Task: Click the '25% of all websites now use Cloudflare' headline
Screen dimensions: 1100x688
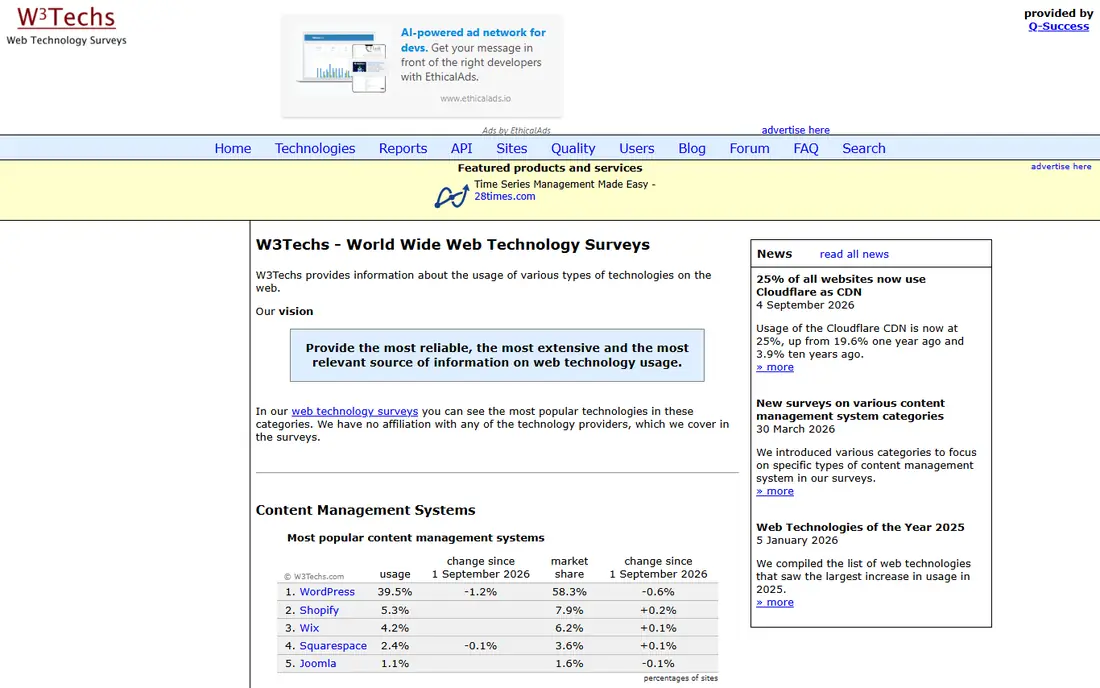Action: (x=840, y=285)
